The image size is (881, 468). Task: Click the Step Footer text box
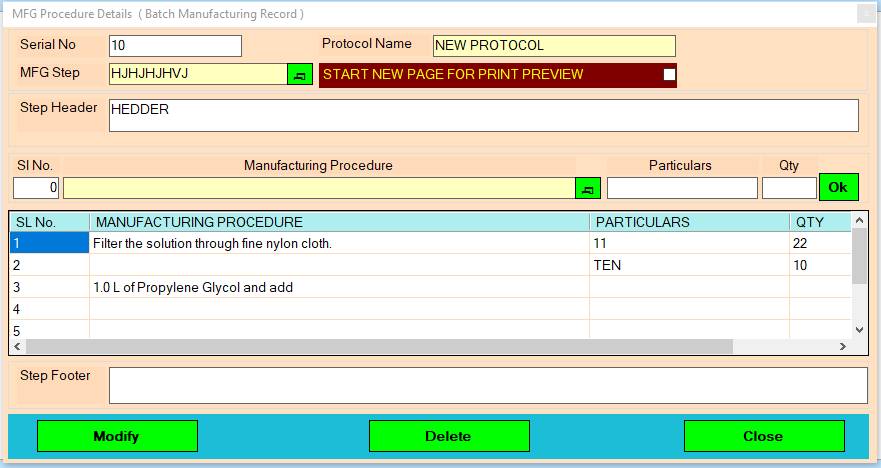[488, 385]
